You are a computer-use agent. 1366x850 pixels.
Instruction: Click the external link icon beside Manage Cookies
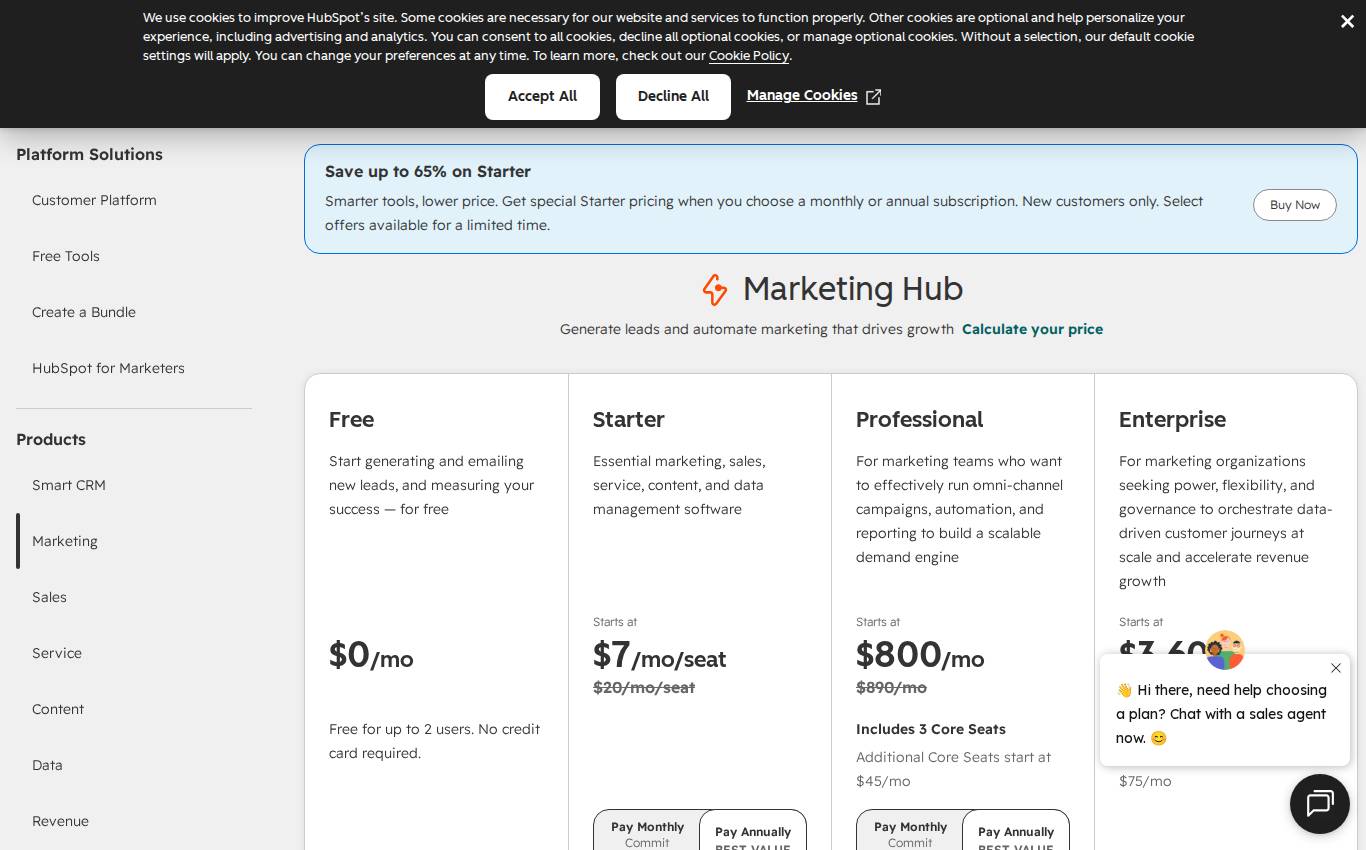pos(873,97)
